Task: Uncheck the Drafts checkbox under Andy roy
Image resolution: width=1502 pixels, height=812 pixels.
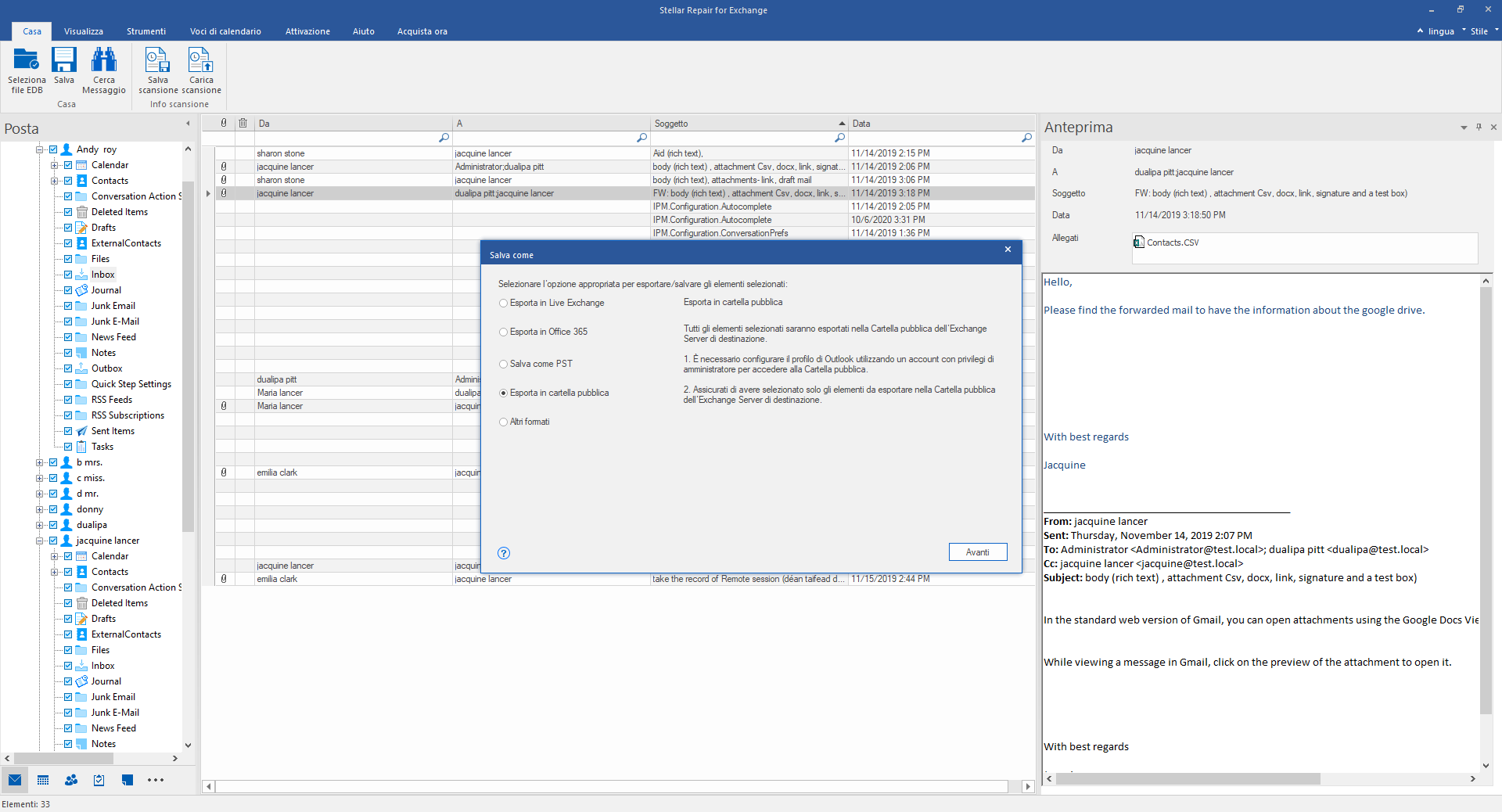Action: coord(68,228)
